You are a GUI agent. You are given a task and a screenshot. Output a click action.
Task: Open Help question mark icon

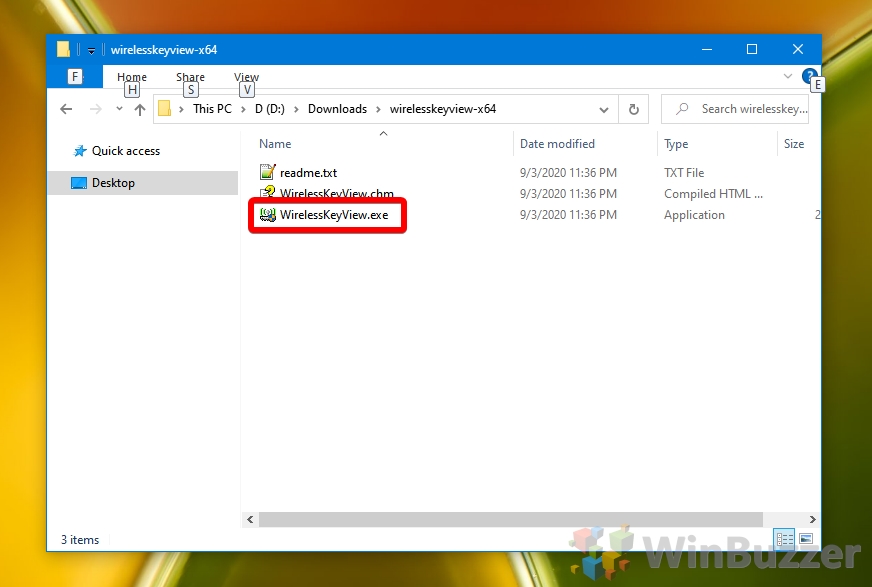[x=809, y=76]
